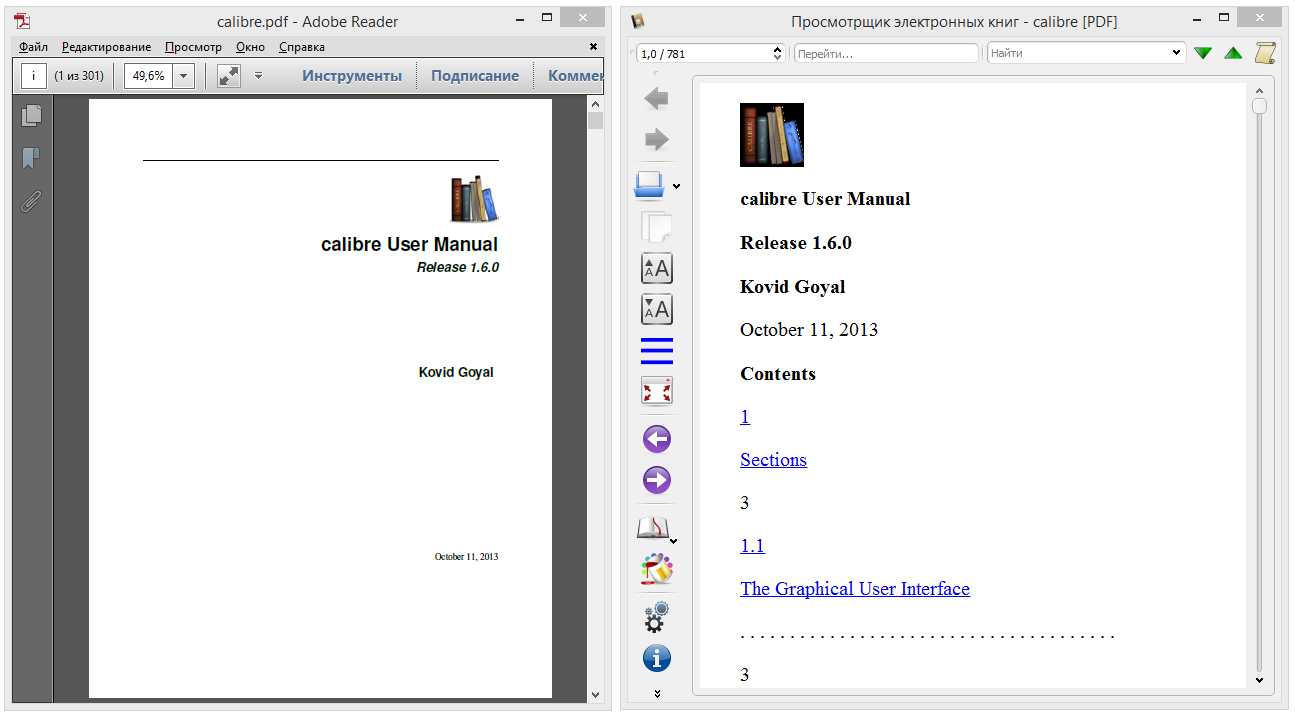Open dropdown arrow beside Open ebook icon
The height and width of the screenshot is (717, 1296).
pyautogui.click(x=676, y=187)
